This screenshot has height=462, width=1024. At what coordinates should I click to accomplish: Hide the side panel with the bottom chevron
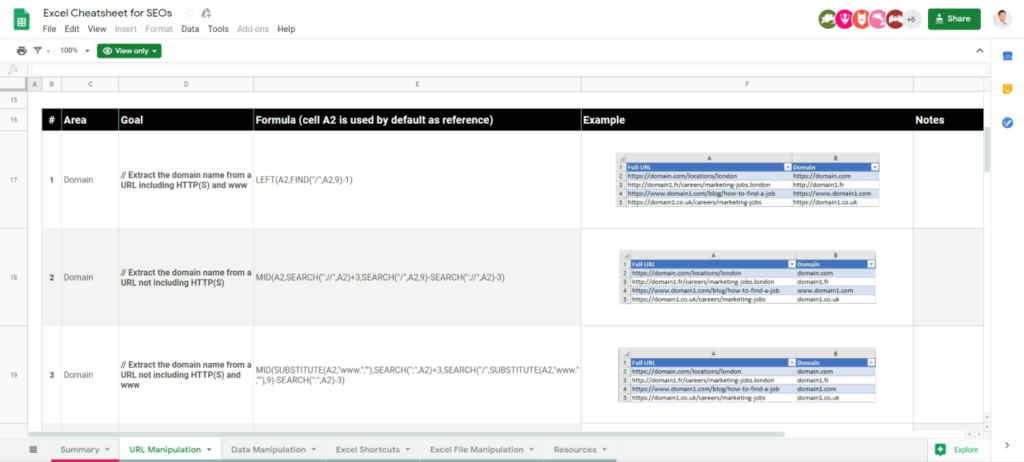click(x=1007, y=445)
